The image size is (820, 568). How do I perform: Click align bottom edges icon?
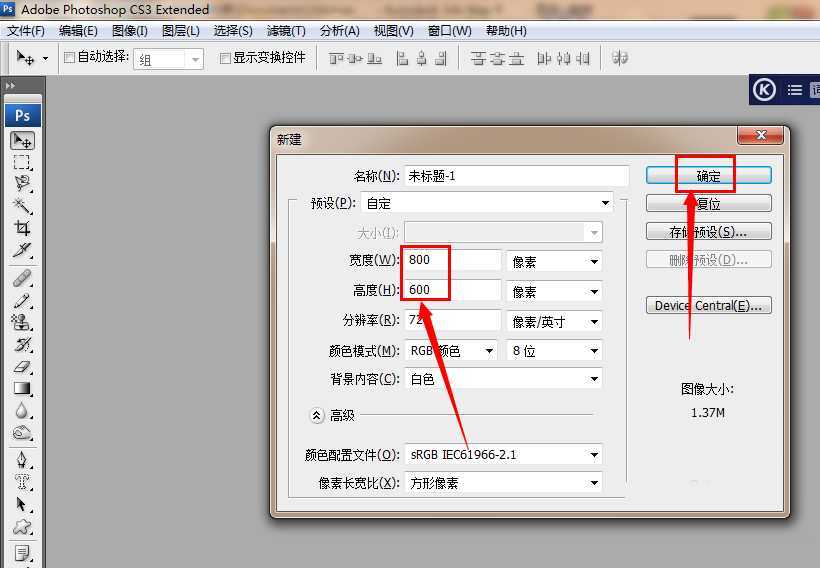click(x=374, y=58)
